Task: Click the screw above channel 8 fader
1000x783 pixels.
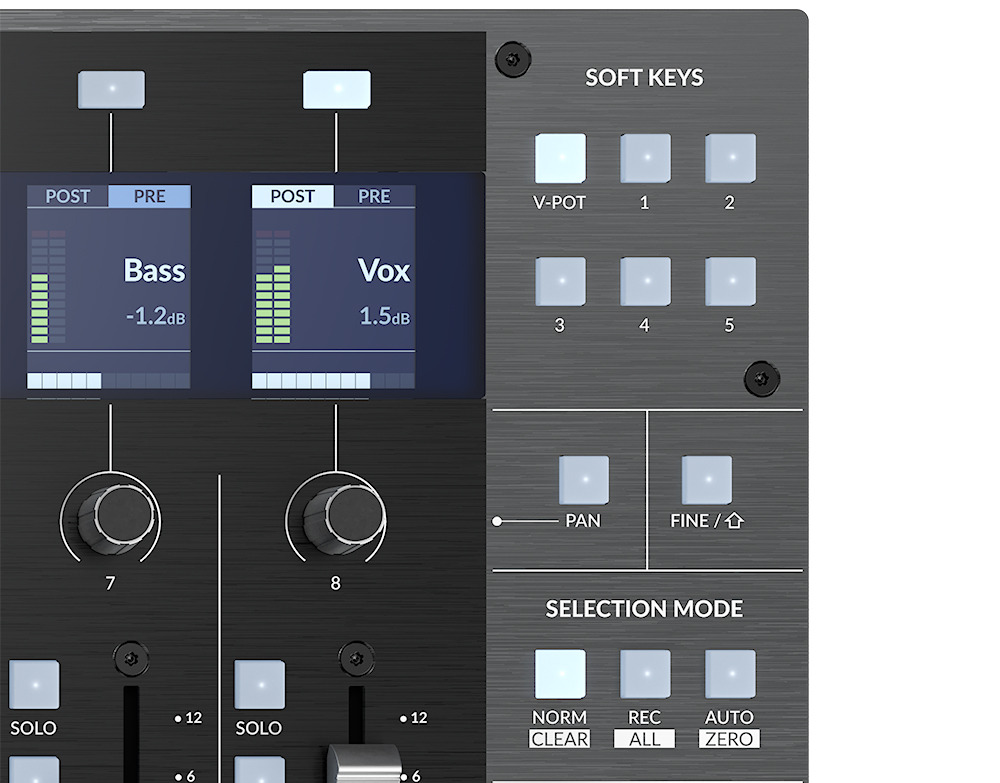Action: (x=357, y=659)
